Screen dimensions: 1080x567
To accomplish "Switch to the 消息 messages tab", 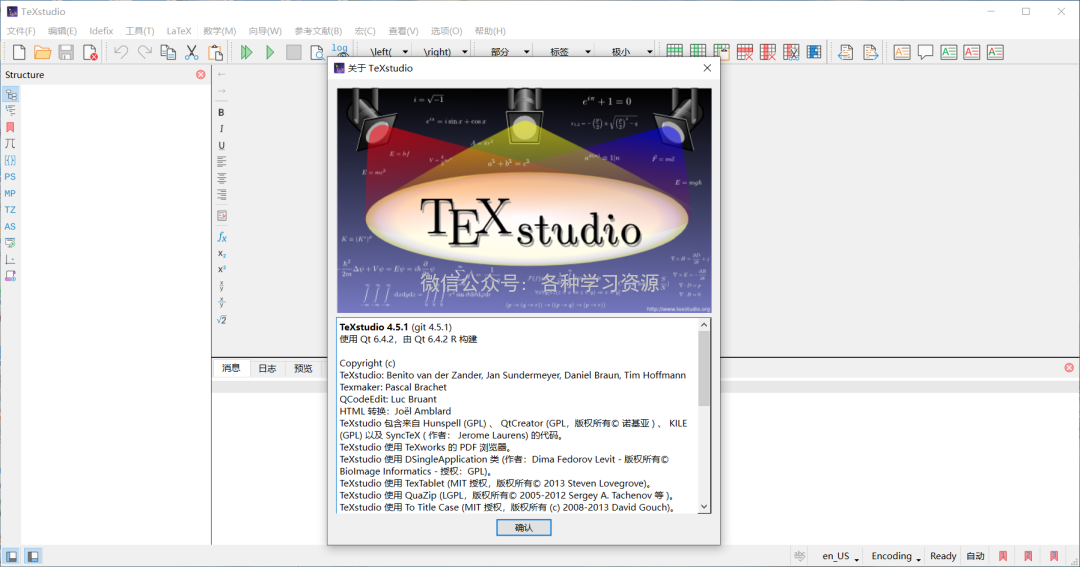I will coord(231,369).
